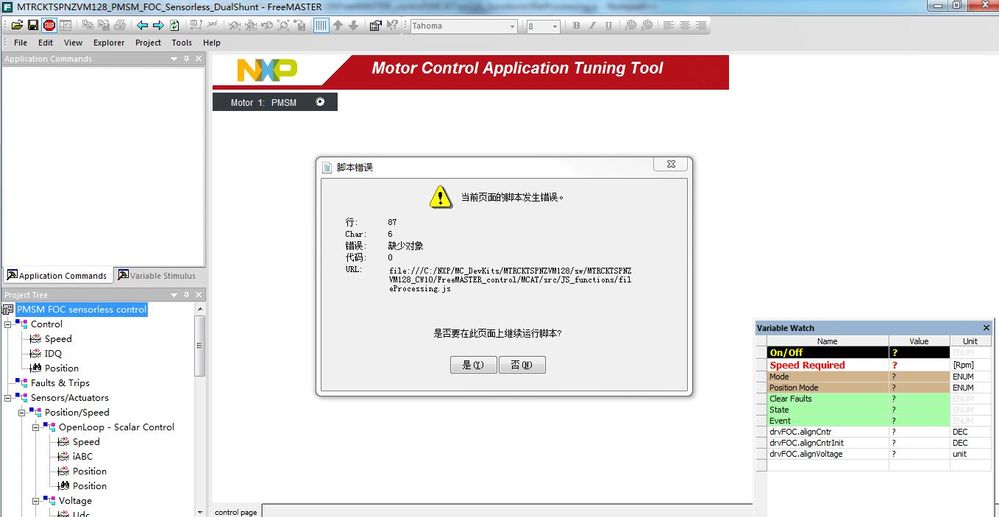Select the iABC scope item
Viewport: 999px width, 517px height.
(82, 456)
